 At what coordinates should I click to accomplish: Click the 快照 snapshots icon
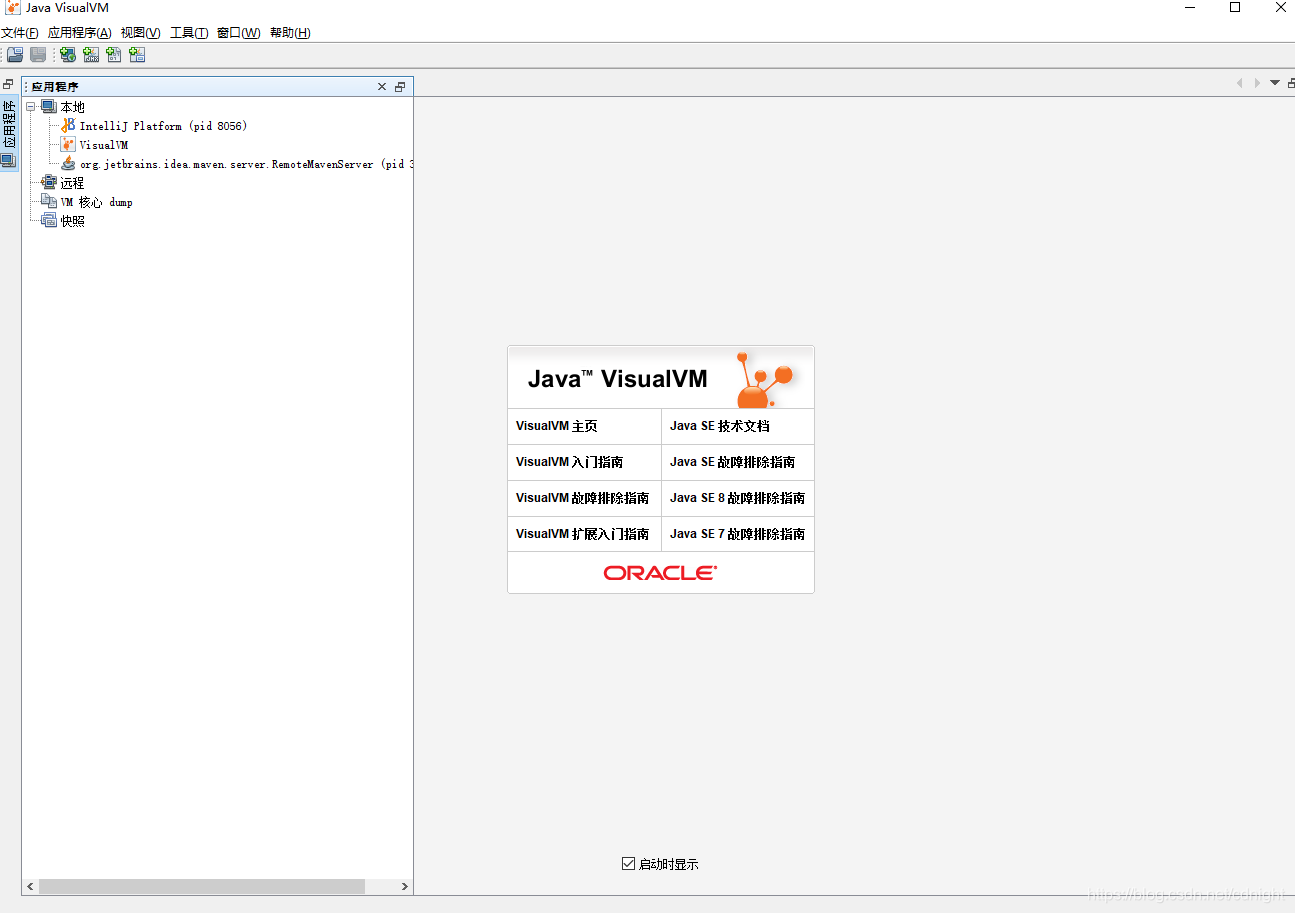click(49, 221)
